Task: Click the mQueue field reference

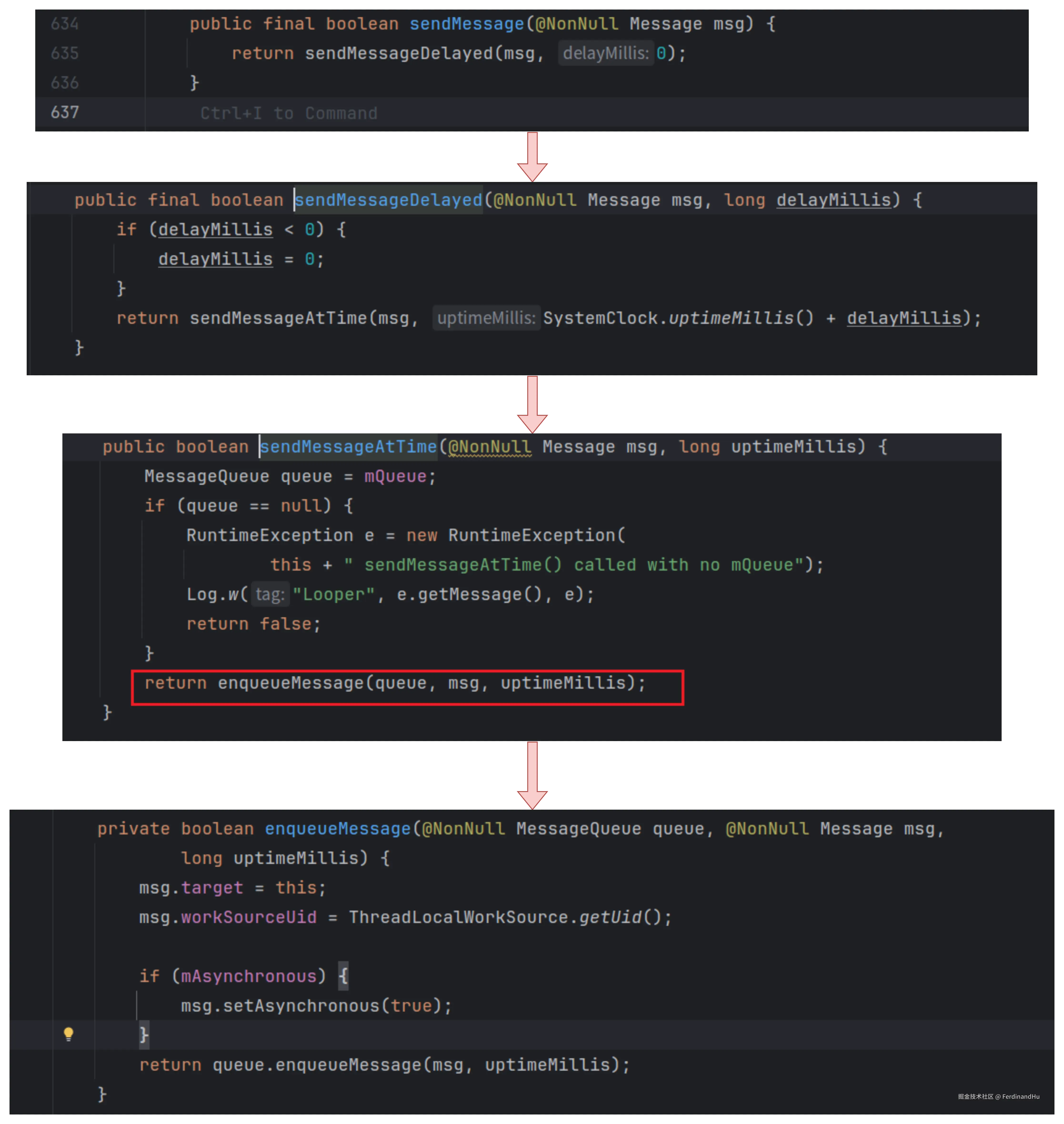Action: 395,476
